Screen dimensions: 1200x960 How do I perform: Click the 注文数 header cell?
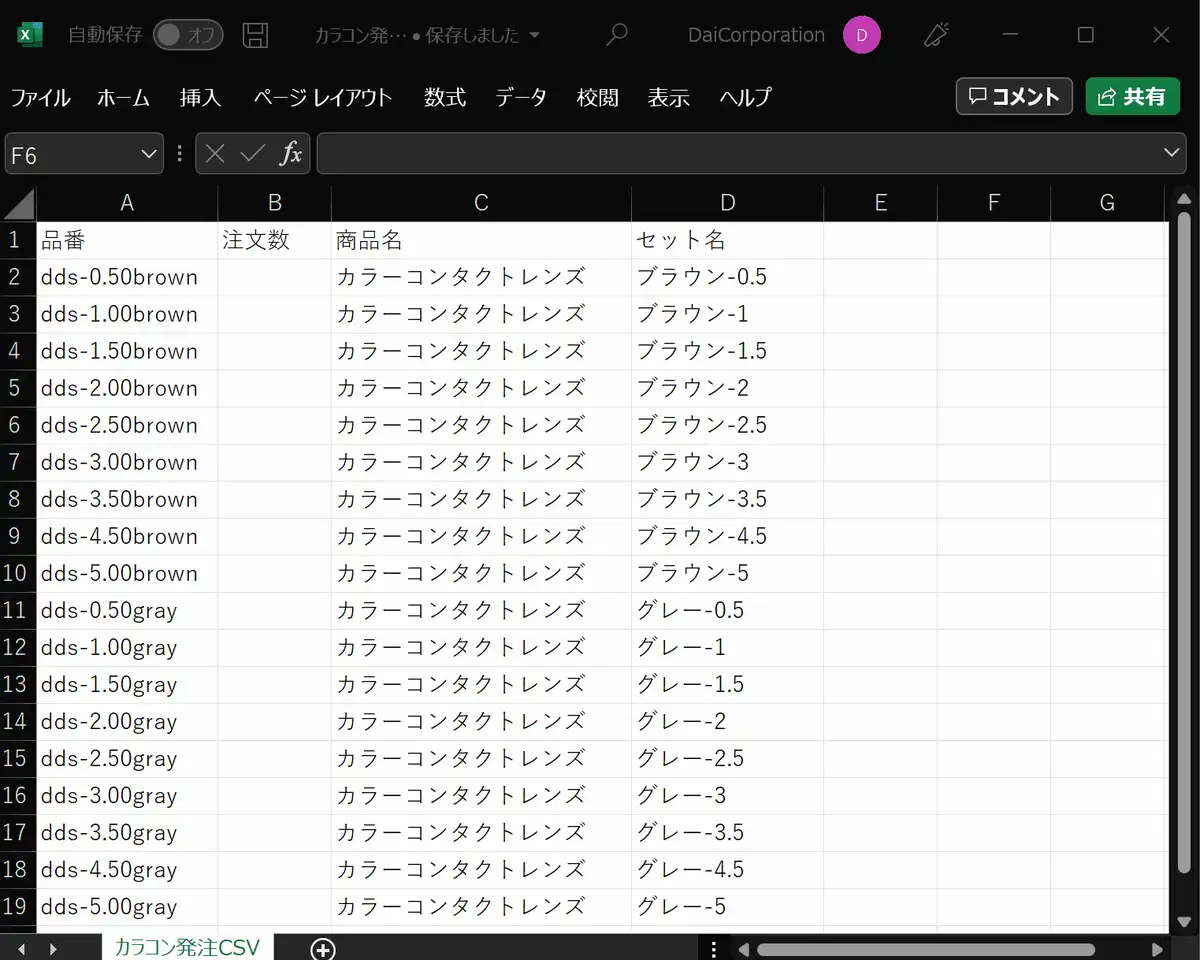point(275,240)
